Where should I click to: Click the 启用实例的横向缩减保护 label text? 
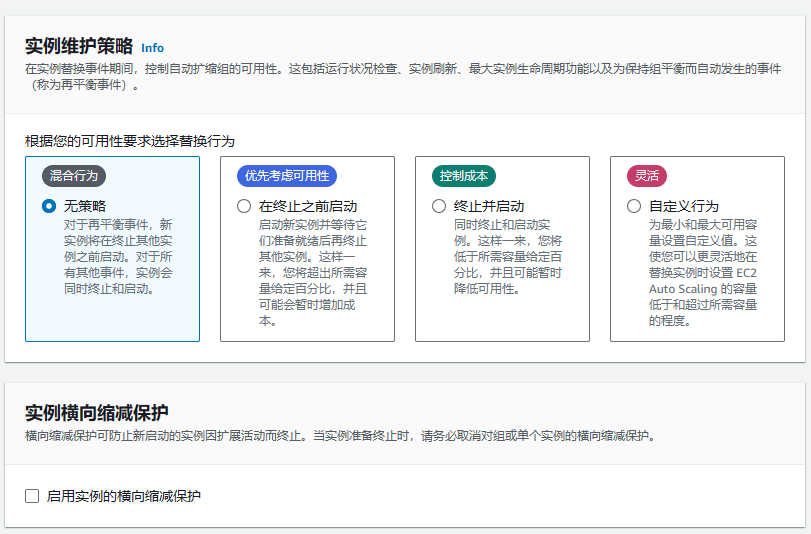(124, 496)
